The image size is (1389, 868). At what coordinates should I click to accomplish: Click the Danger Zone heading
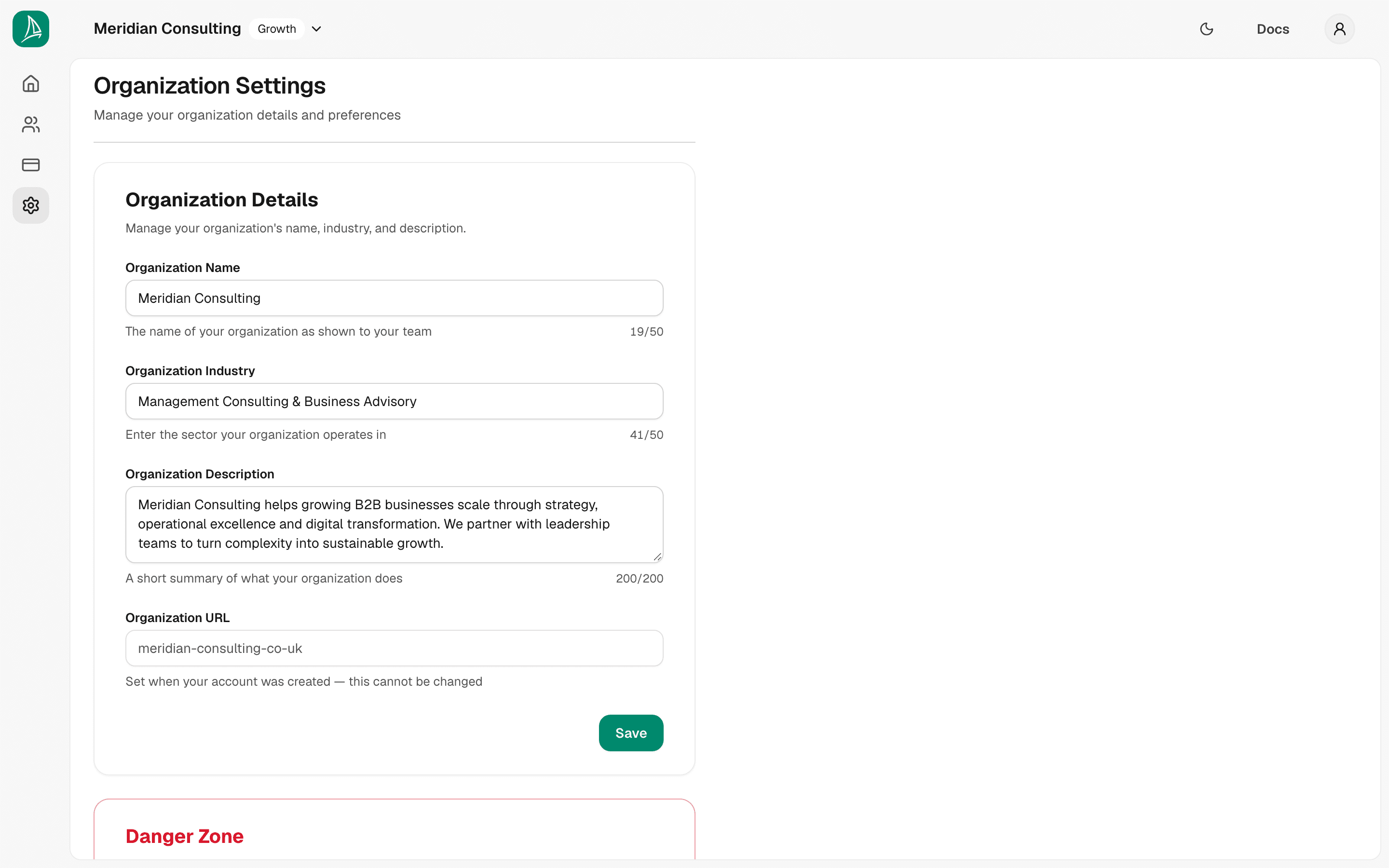[x=184, y=837]
